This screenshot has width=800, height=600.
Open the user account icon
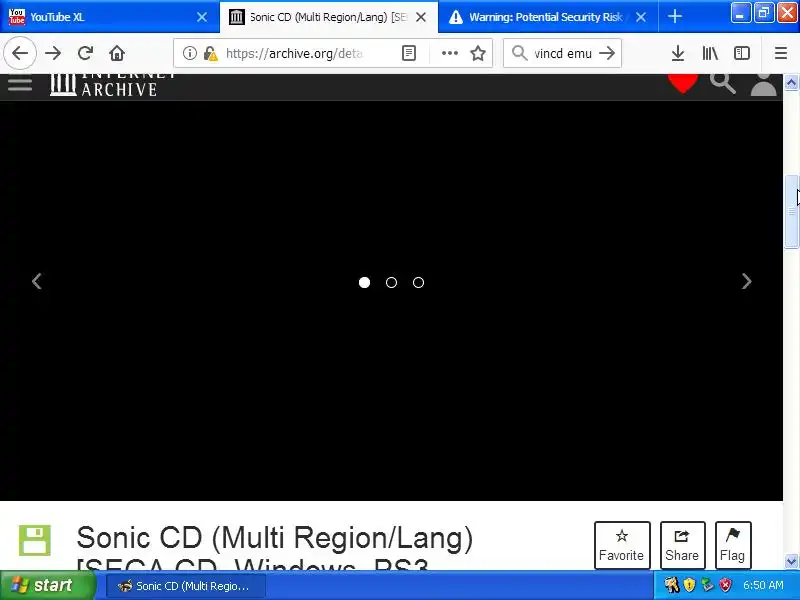tap(763, 84)
